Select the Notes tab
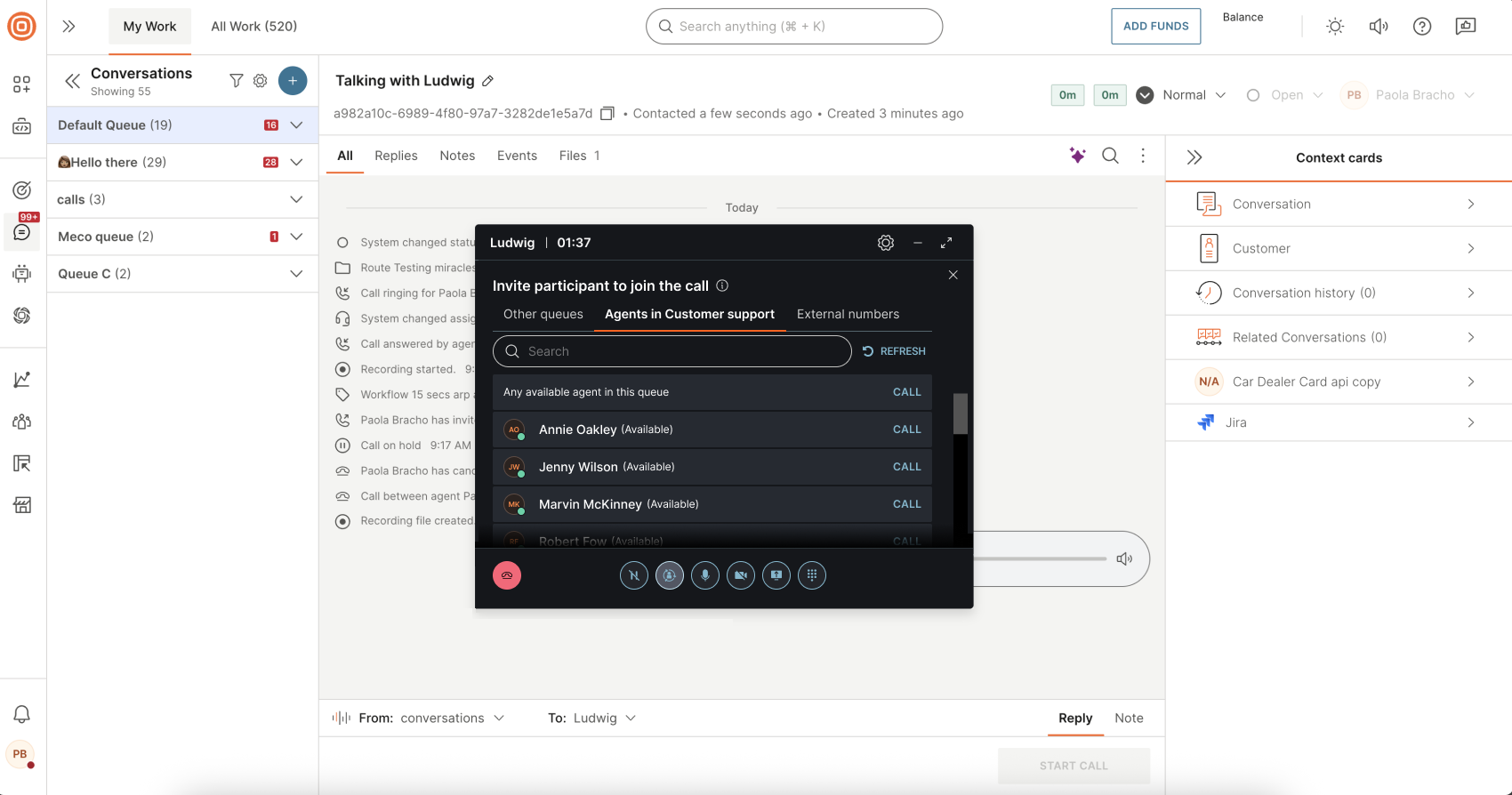1512x795 pixels. (x=457, y=156)
